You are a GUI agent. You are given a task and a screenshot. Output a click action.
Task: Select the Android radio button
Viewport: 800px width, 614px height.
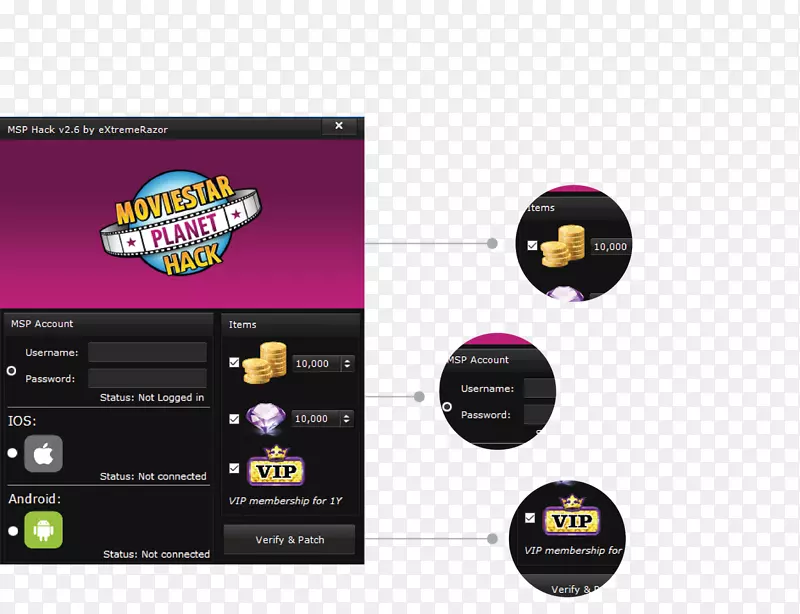point(13,531)
